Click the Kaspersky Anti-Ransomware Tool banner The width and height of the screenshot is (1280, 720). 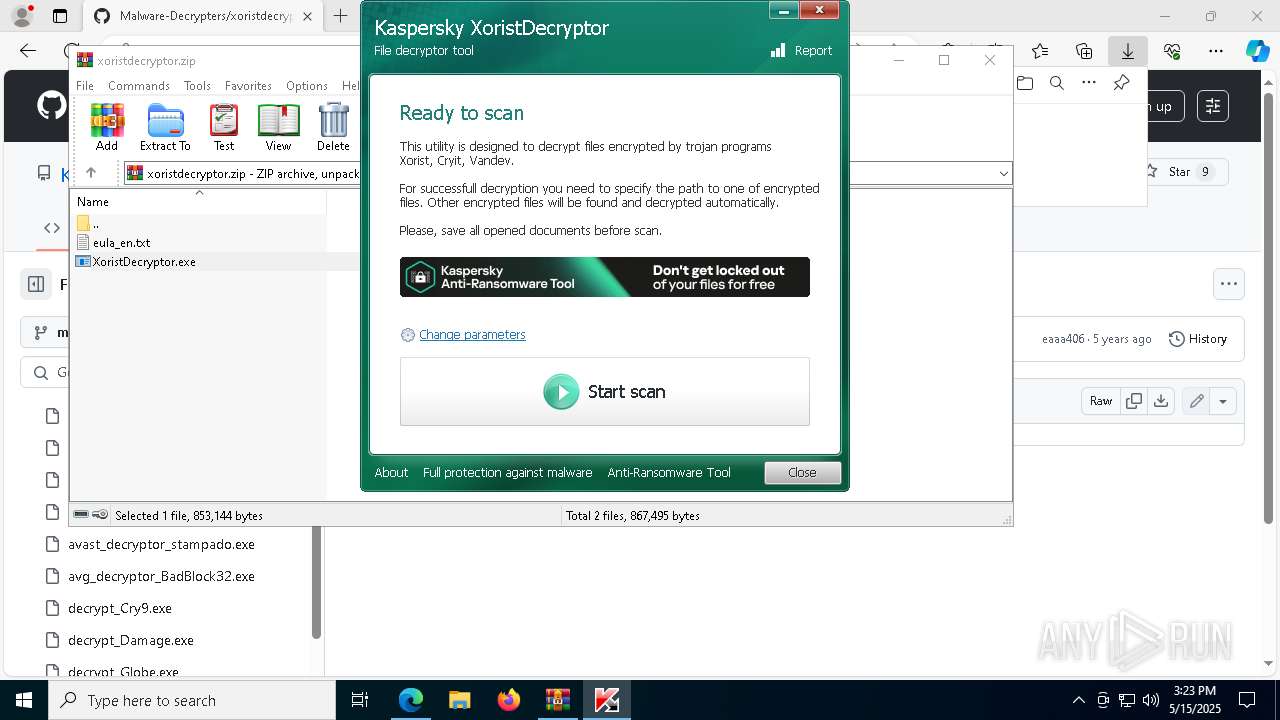[604, 277]
